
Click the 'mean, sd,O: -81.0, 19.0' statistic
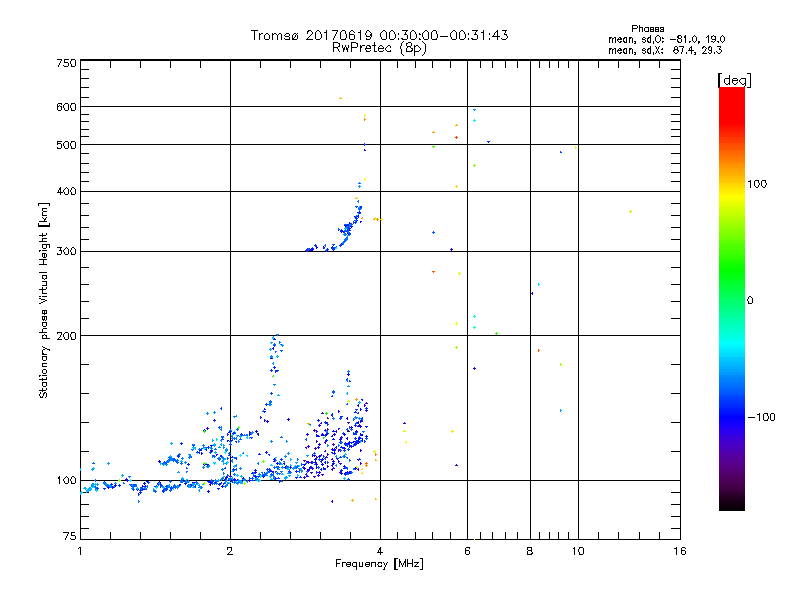pyautogui.click(x=666, y=39)
